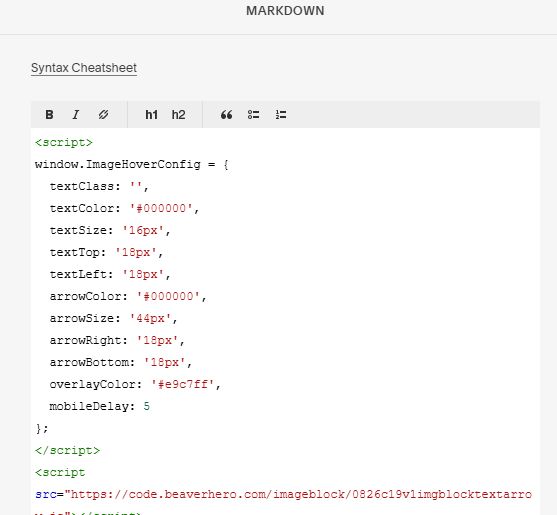The height and width of the screenshot is (515, 557).
Task: Click the closing </script> tag line
Action: point(67,450)
